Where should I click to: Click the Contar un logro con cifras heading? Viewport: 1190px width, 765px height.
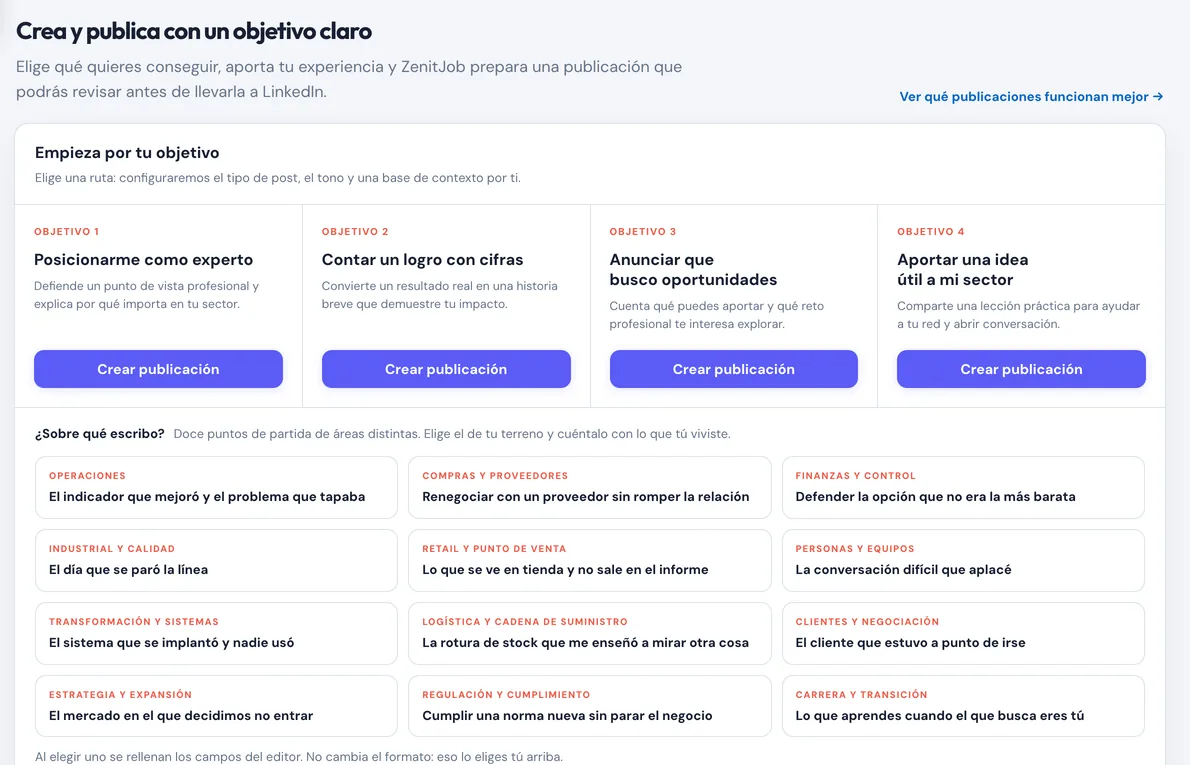coord(423,260)
